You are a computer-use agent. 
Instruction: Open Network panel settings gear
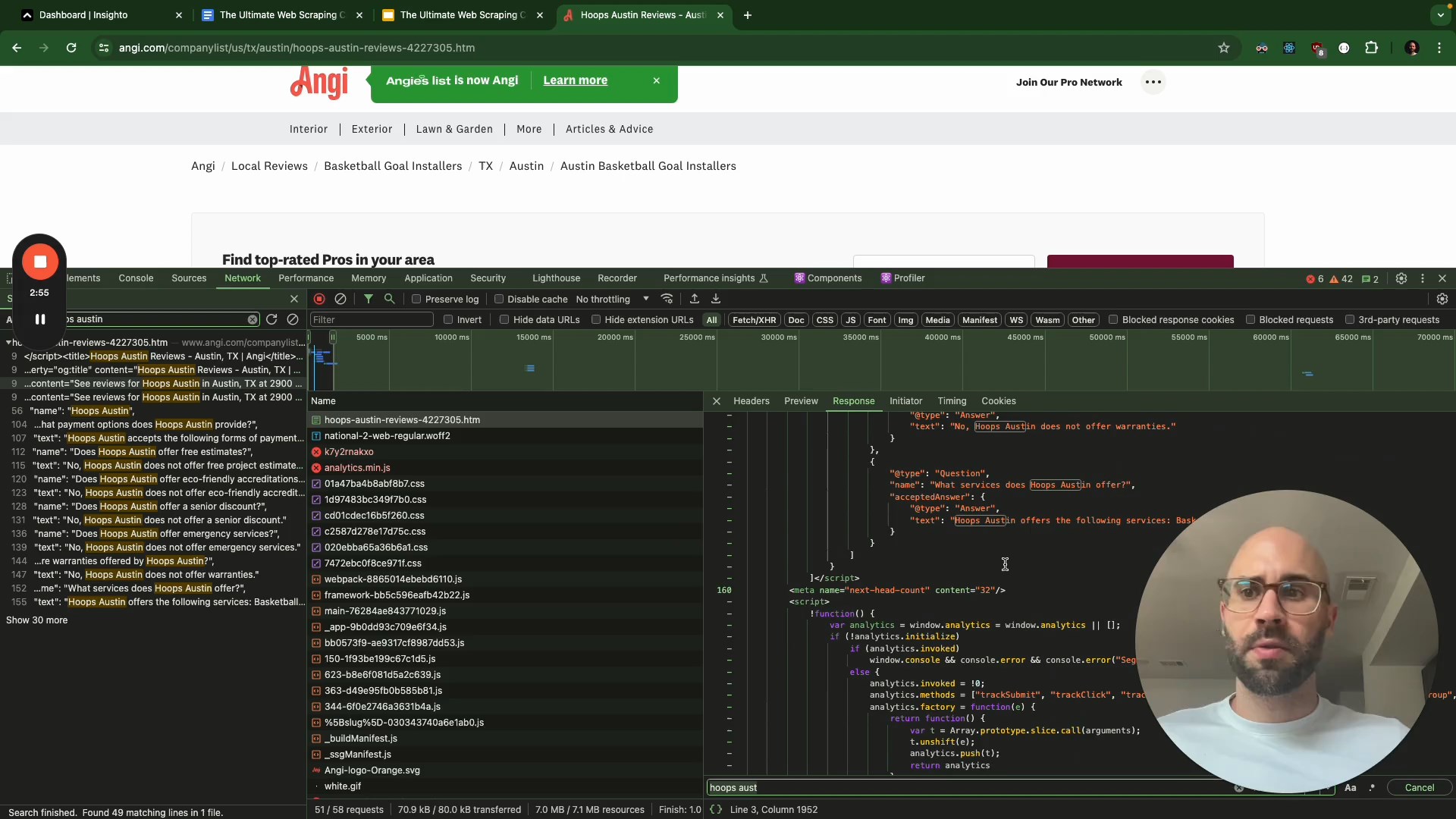(x=1442, y=300)
